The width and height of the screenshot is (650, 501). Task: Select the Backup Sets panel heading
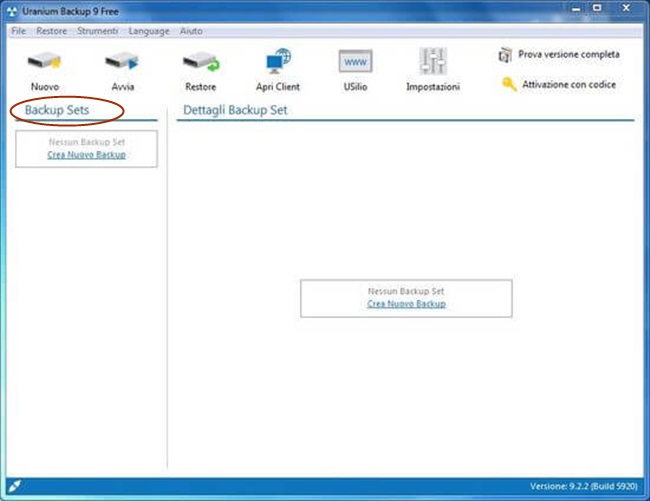click(57, 110)
